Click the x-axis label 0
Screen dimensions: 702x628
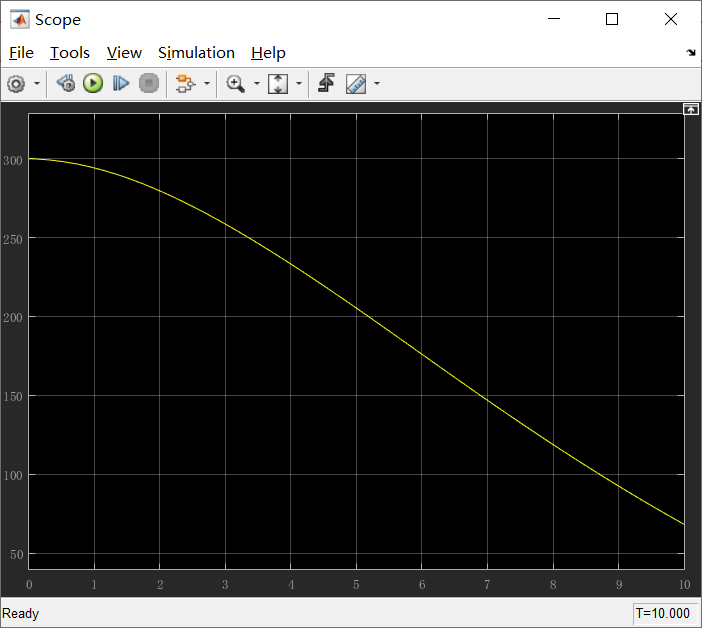click(29, 585)
